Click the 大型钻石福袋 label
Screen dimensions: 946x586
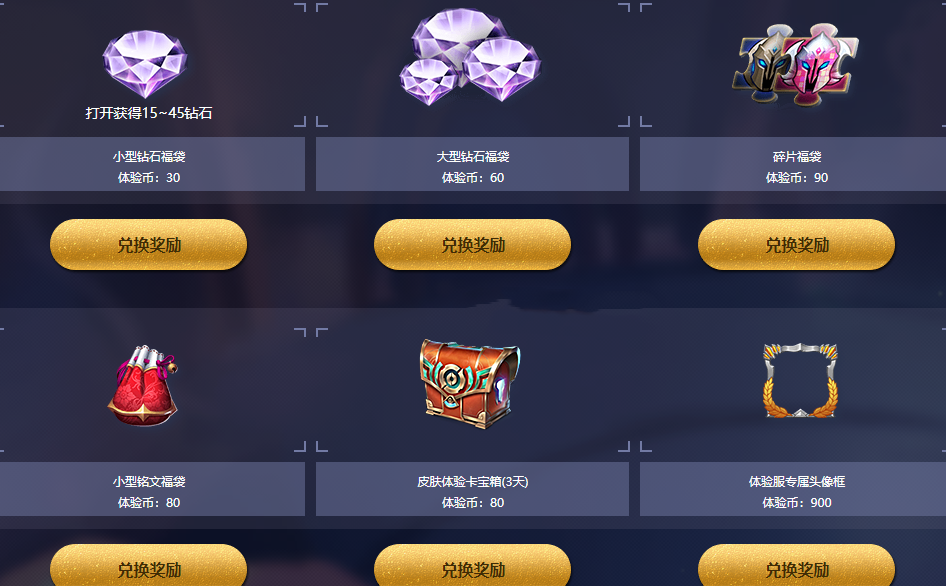point(473,157)
